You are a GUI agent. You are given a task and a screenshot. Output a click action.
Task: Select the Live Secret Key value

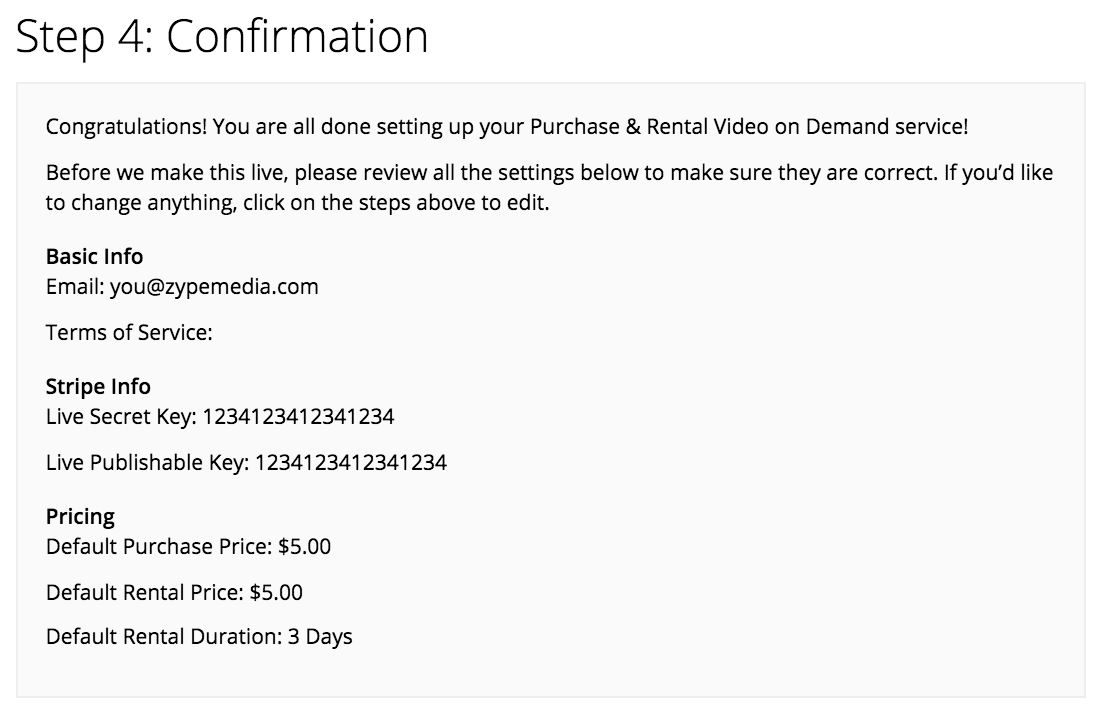(298, 417)
